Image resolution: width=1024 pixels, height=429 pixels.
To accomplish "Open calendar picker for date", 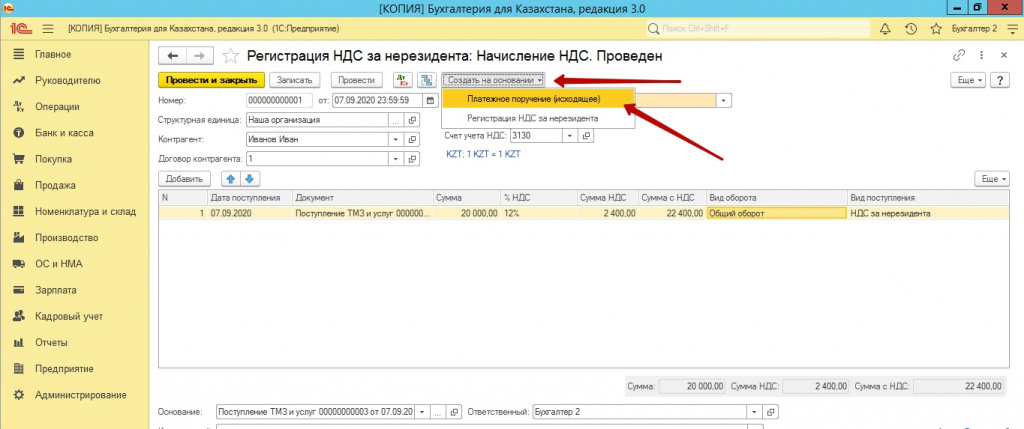I will pyautogui.click(x=430, y=101).
